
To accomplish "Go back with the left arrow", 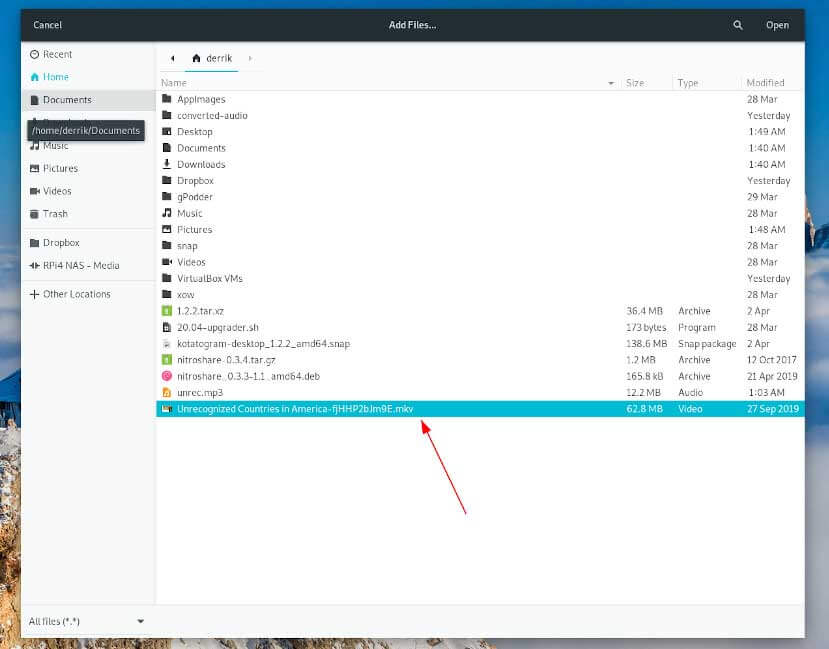I will (172, 58).
